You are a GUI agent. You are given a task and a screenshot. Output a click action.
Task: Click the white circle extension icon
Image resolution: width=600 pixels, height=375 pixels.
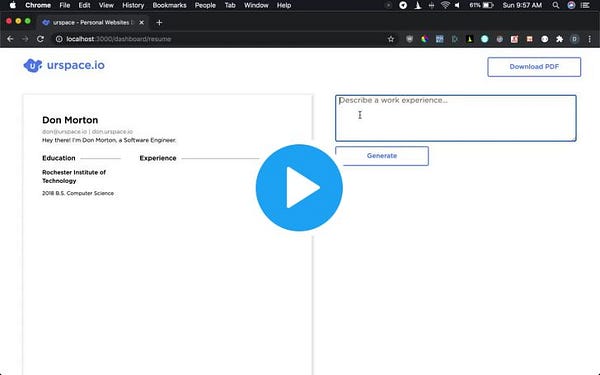(x=545, y=39)
